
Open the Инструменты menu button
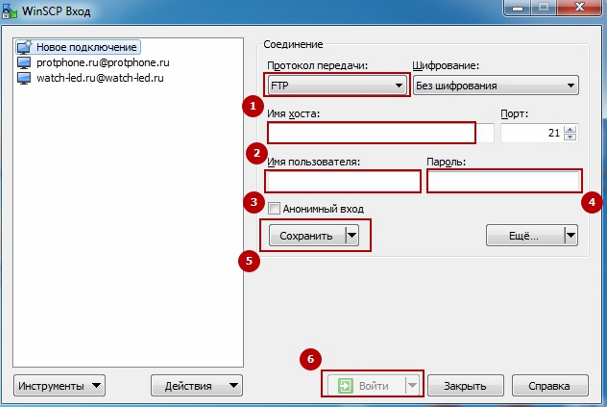60,385
